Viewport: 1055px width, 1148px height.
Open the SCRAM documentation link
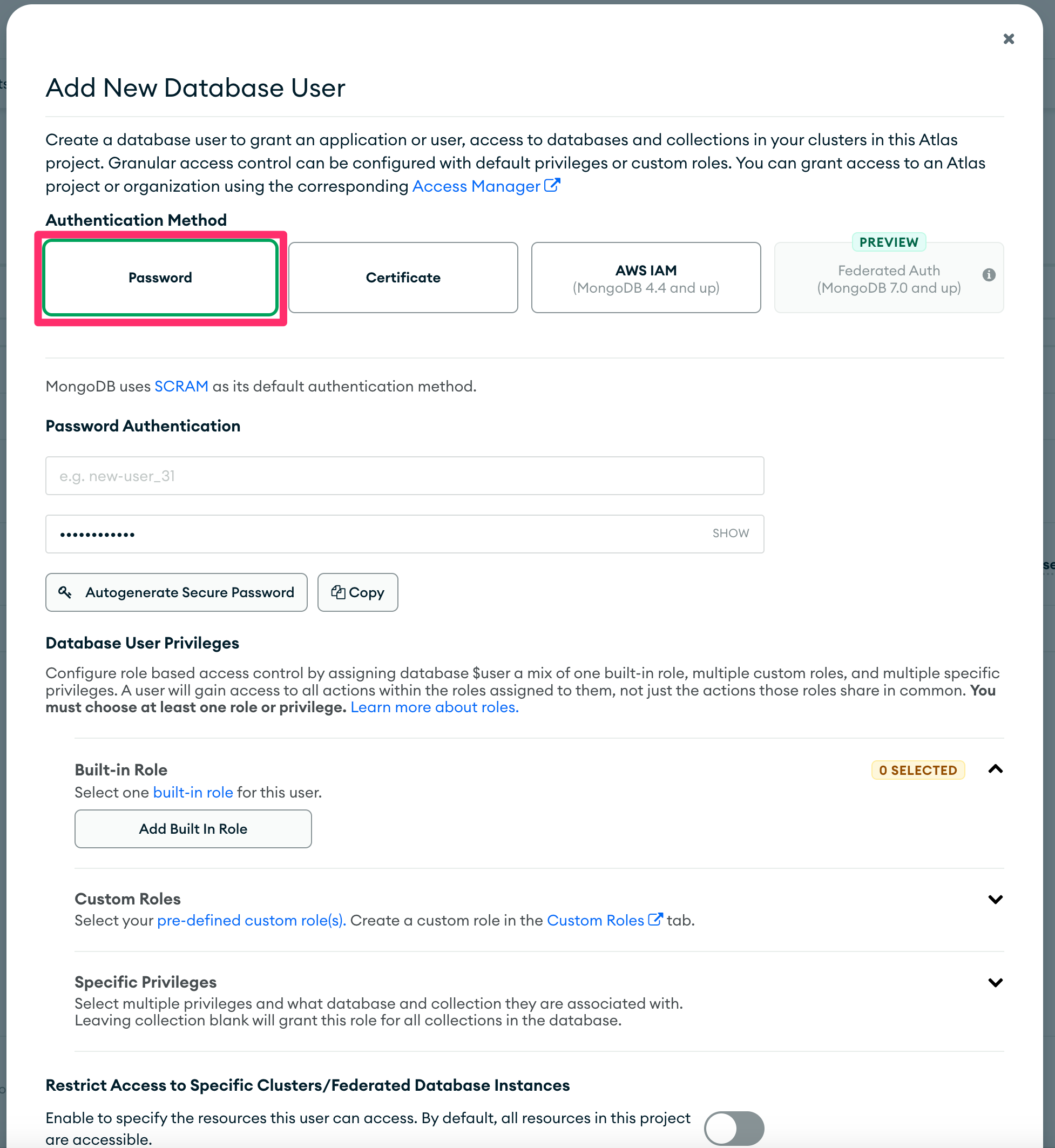[x=180, y=386]
